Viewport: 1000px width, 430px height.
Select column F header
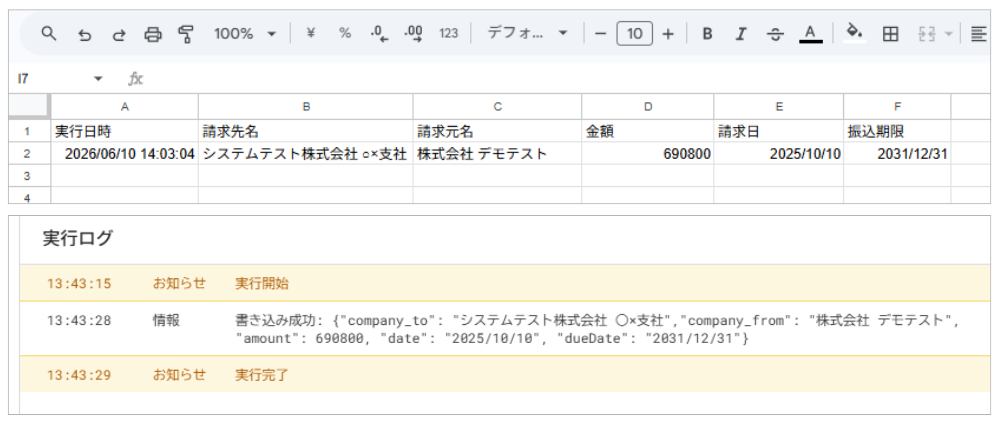pyautogui.click(x=897, y=107)
